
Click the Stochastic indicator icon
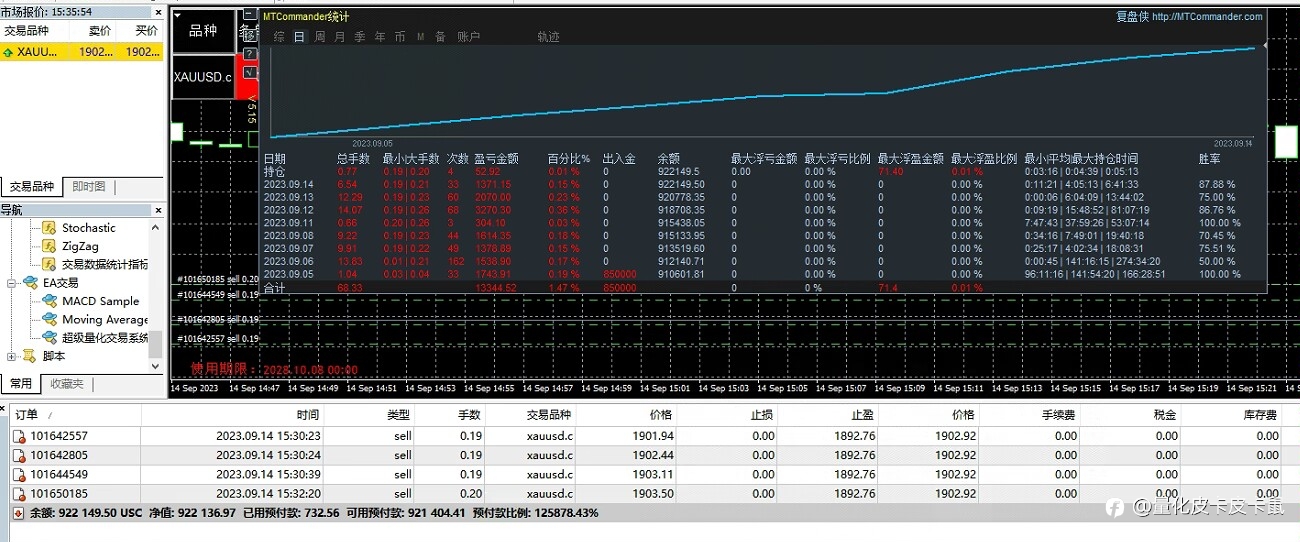pyautogui.click(x=50, y=228)
